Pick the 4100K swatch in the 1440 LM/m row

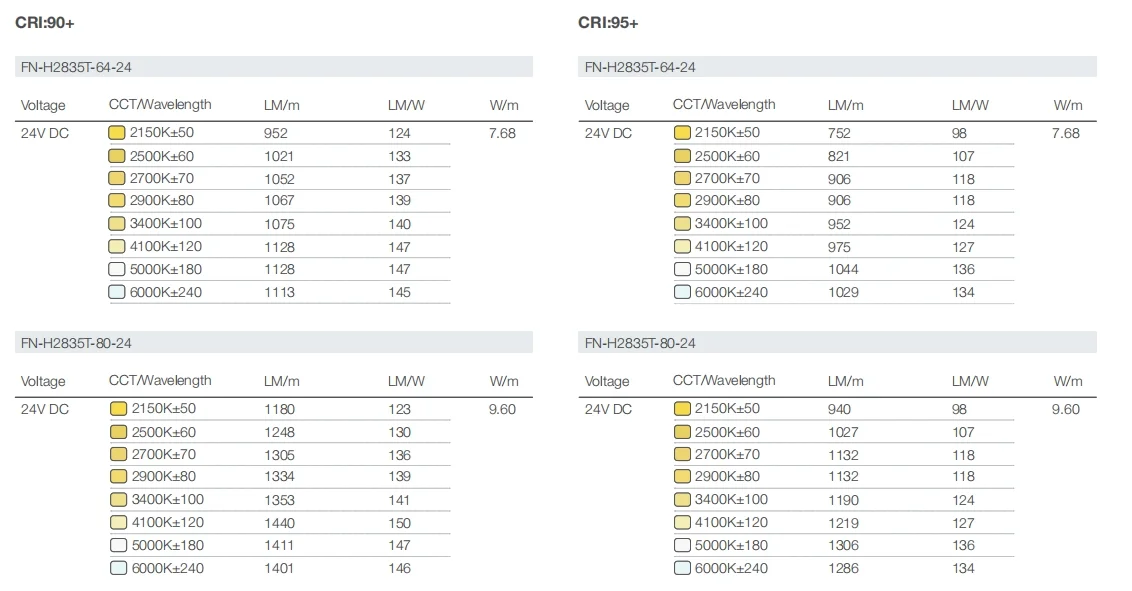[117, 522]
